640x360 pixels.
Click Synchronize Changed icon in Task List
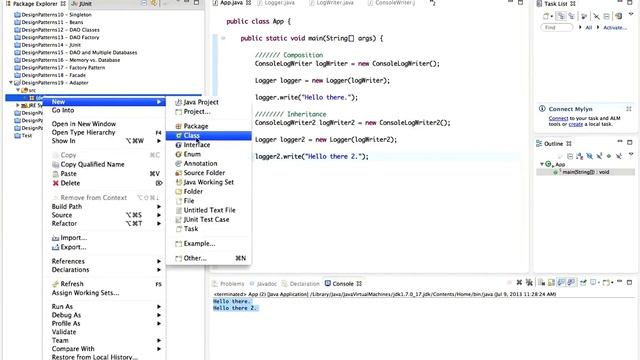click(619, 16)
